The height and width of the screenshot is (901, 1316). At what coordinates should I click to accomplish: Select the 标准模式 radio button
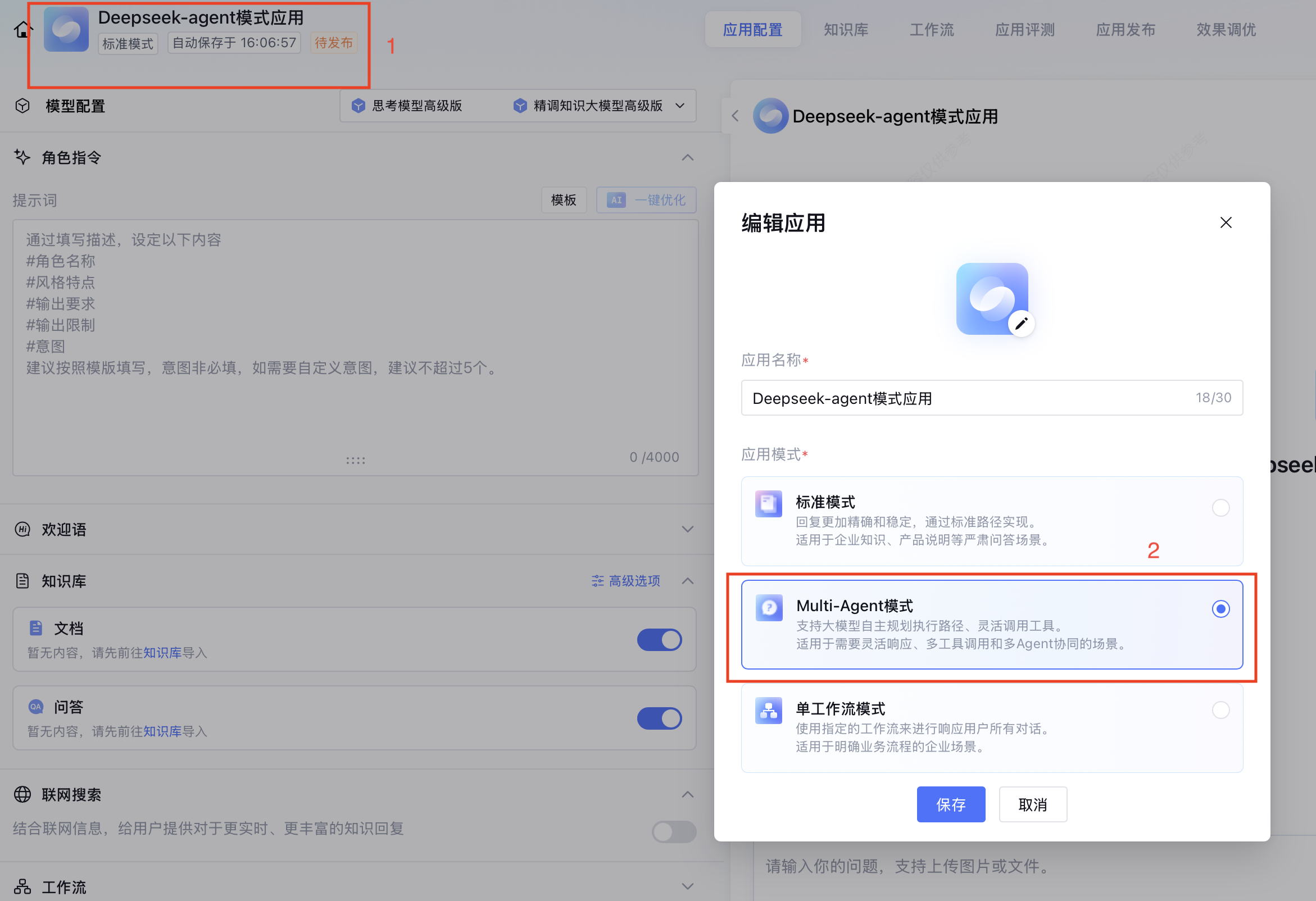pos(1220,507)
